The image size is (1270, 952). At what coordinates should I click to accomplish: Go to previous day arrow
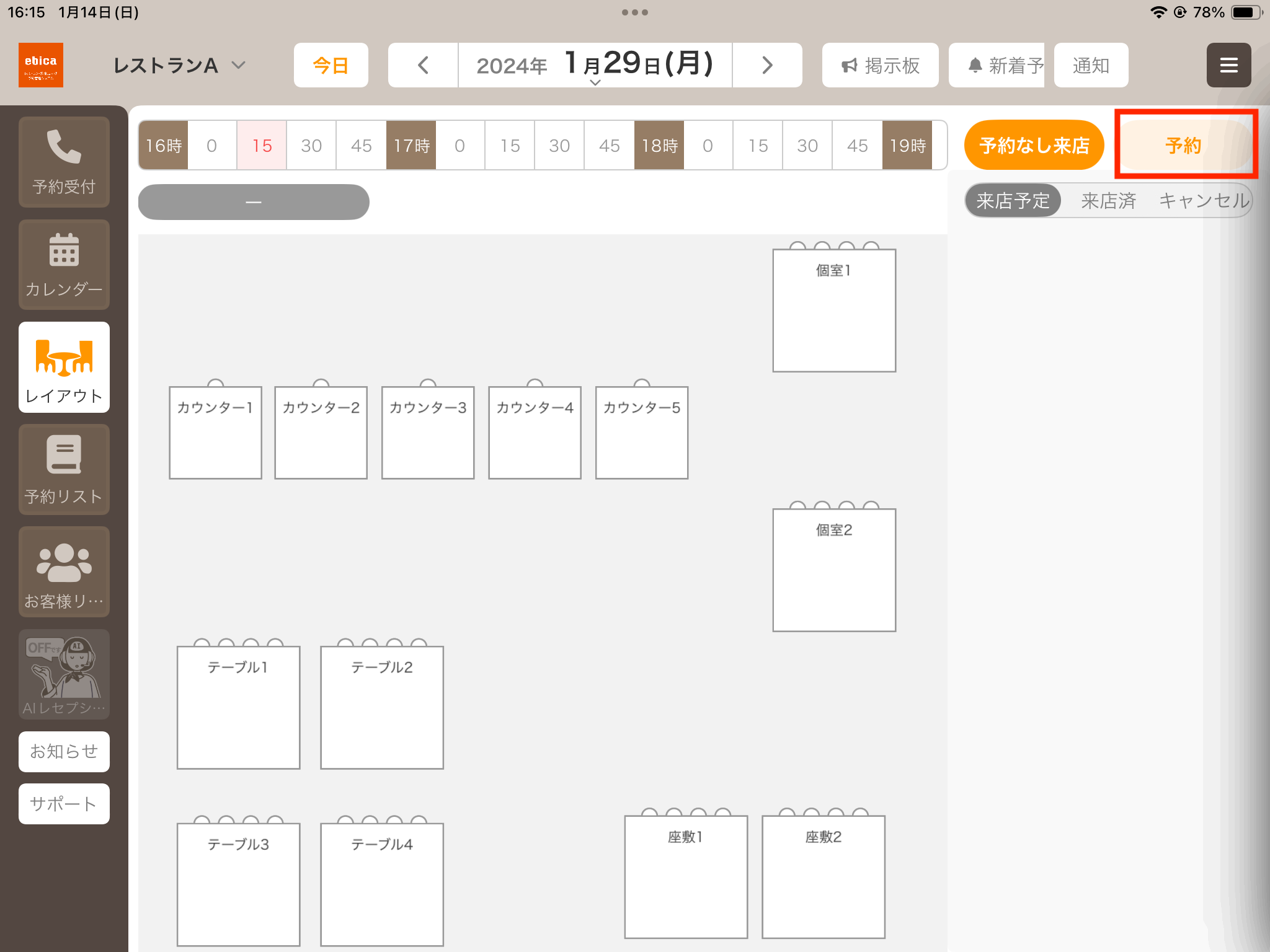pos(423,65)
